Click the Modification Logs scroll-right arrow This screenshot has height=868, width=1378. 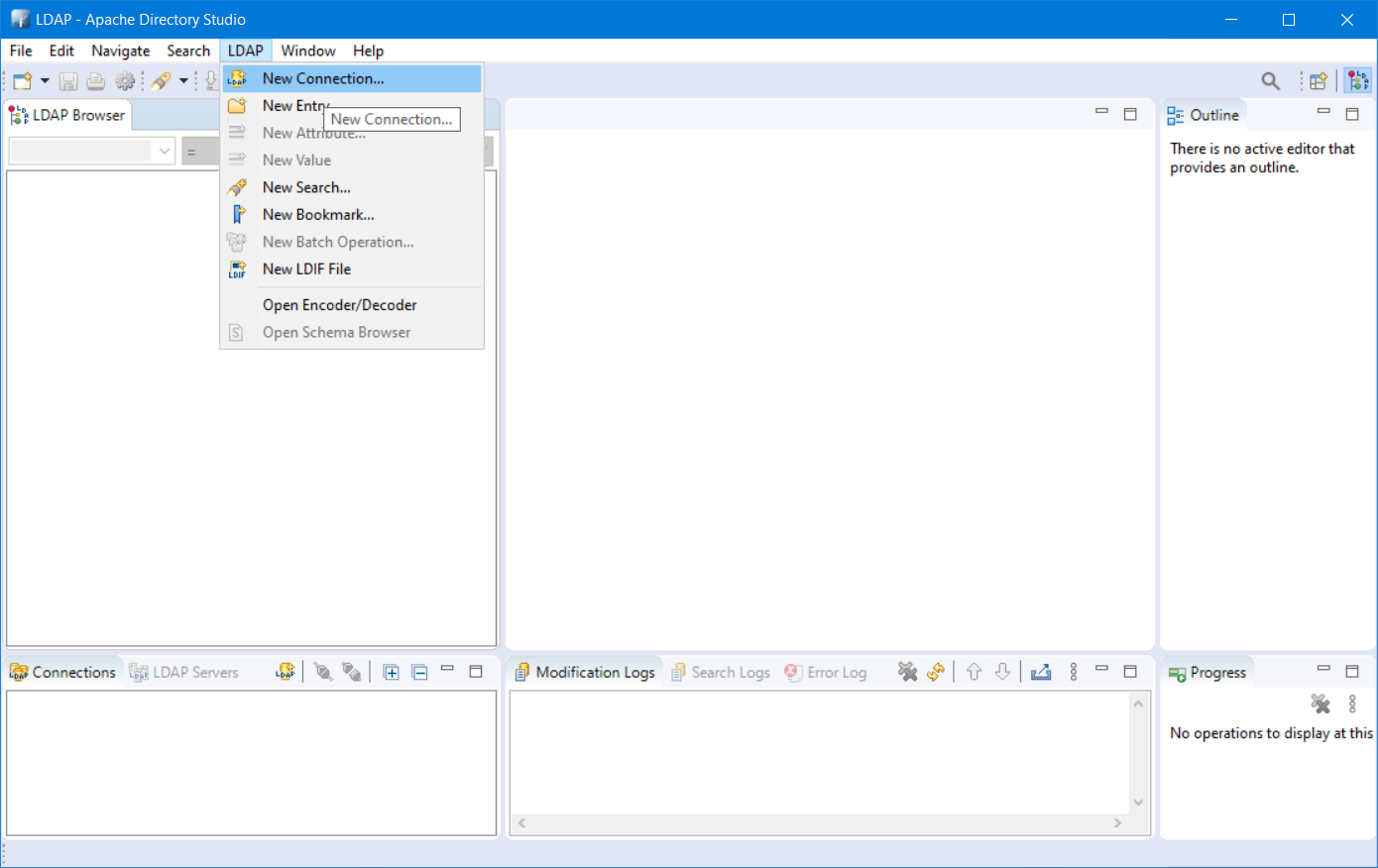click(1118, 823)
